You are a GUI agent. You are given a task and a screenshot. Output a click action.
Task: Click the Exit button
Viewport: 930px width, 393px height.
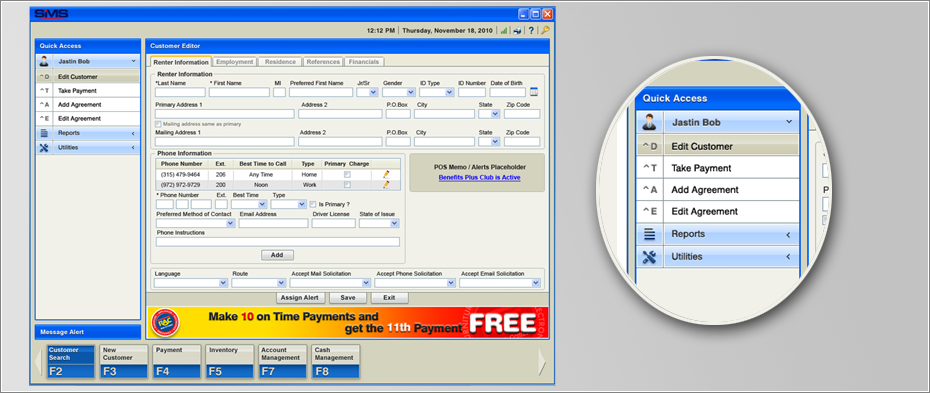coord(389,298)
